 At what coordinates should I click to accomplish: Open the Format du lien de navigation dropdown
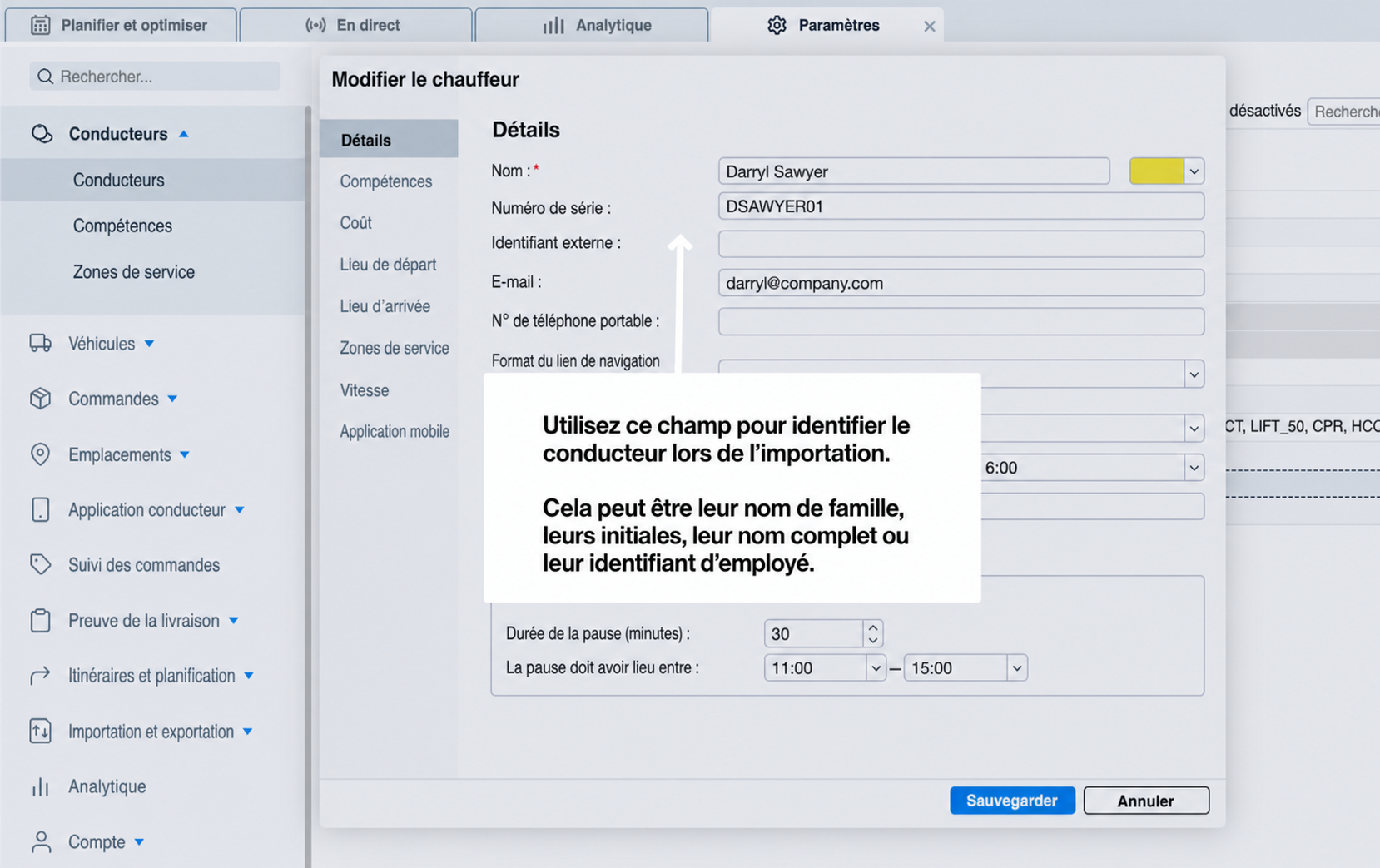click(1194, 374)
